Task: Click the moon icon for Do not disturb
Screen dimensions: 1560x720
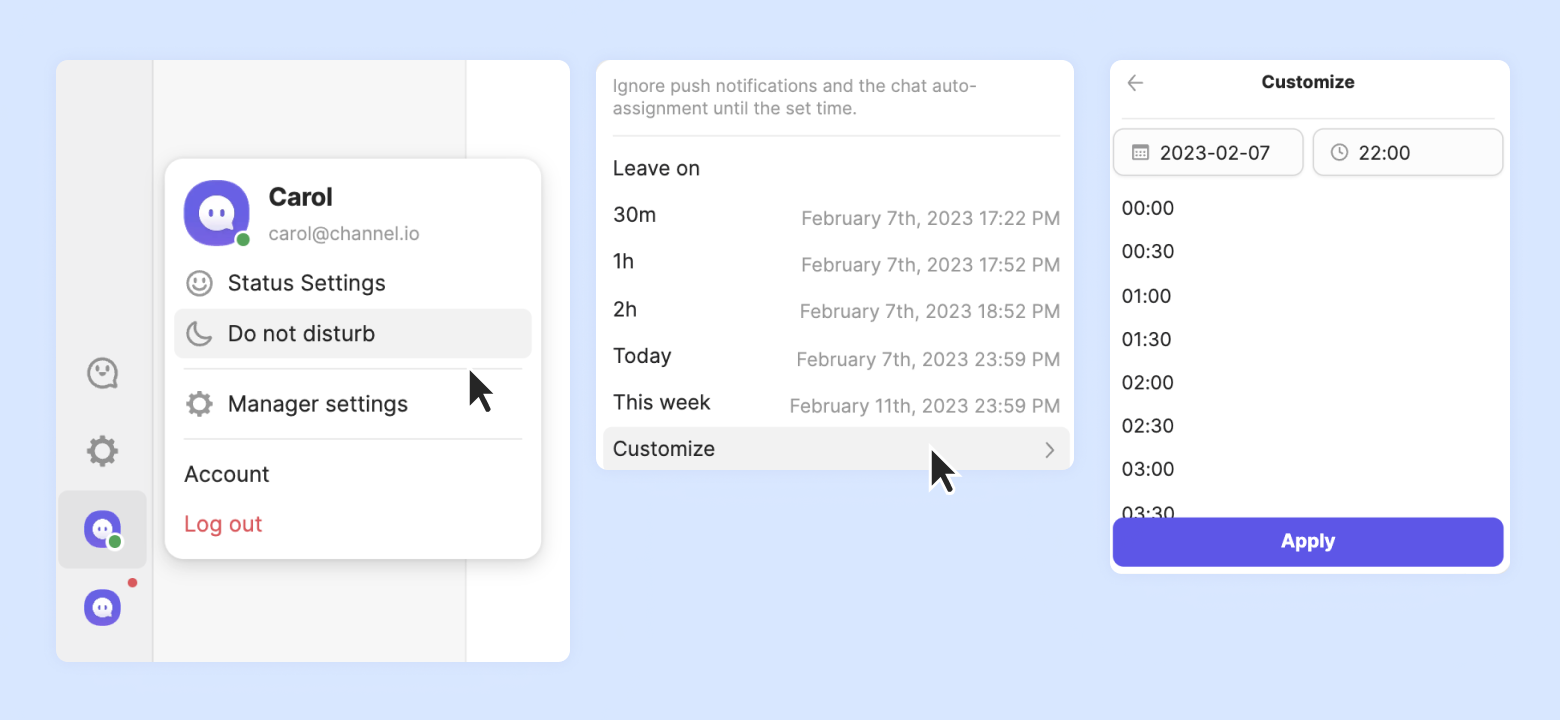Action: click(x=200, y=334)
